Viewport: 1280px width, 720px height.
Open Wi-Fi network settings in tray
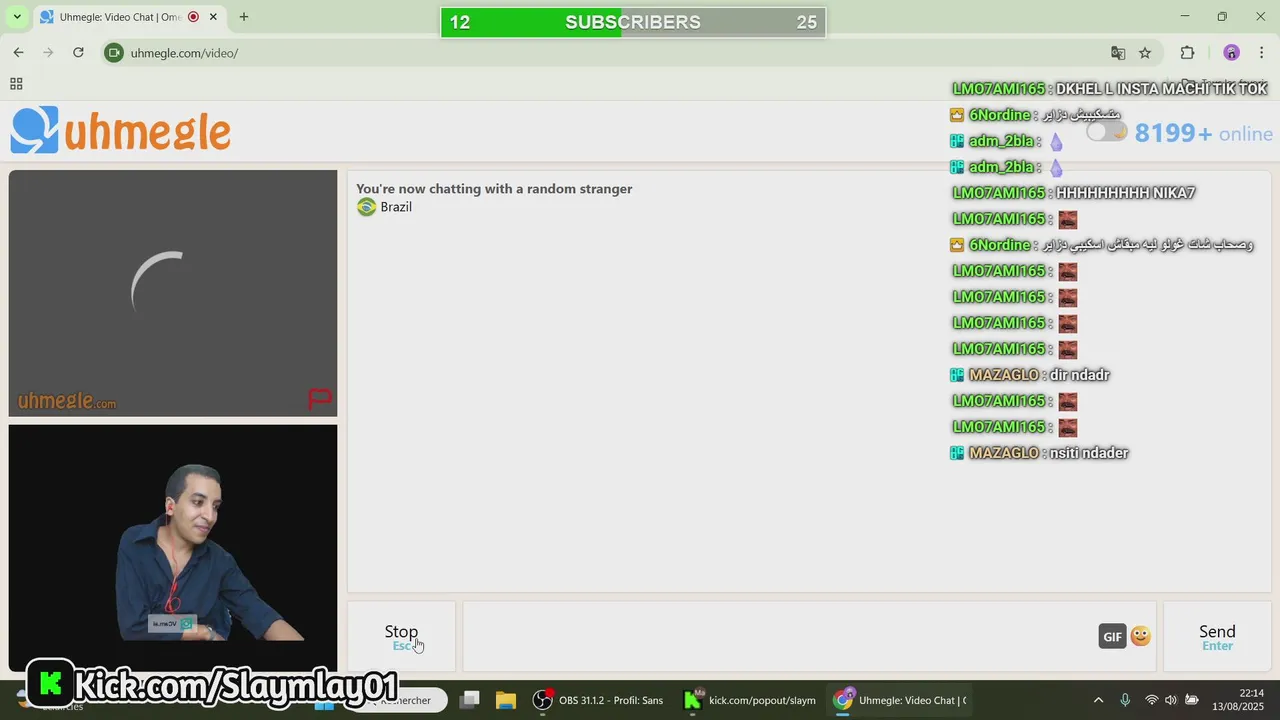tap(1151, 700)
